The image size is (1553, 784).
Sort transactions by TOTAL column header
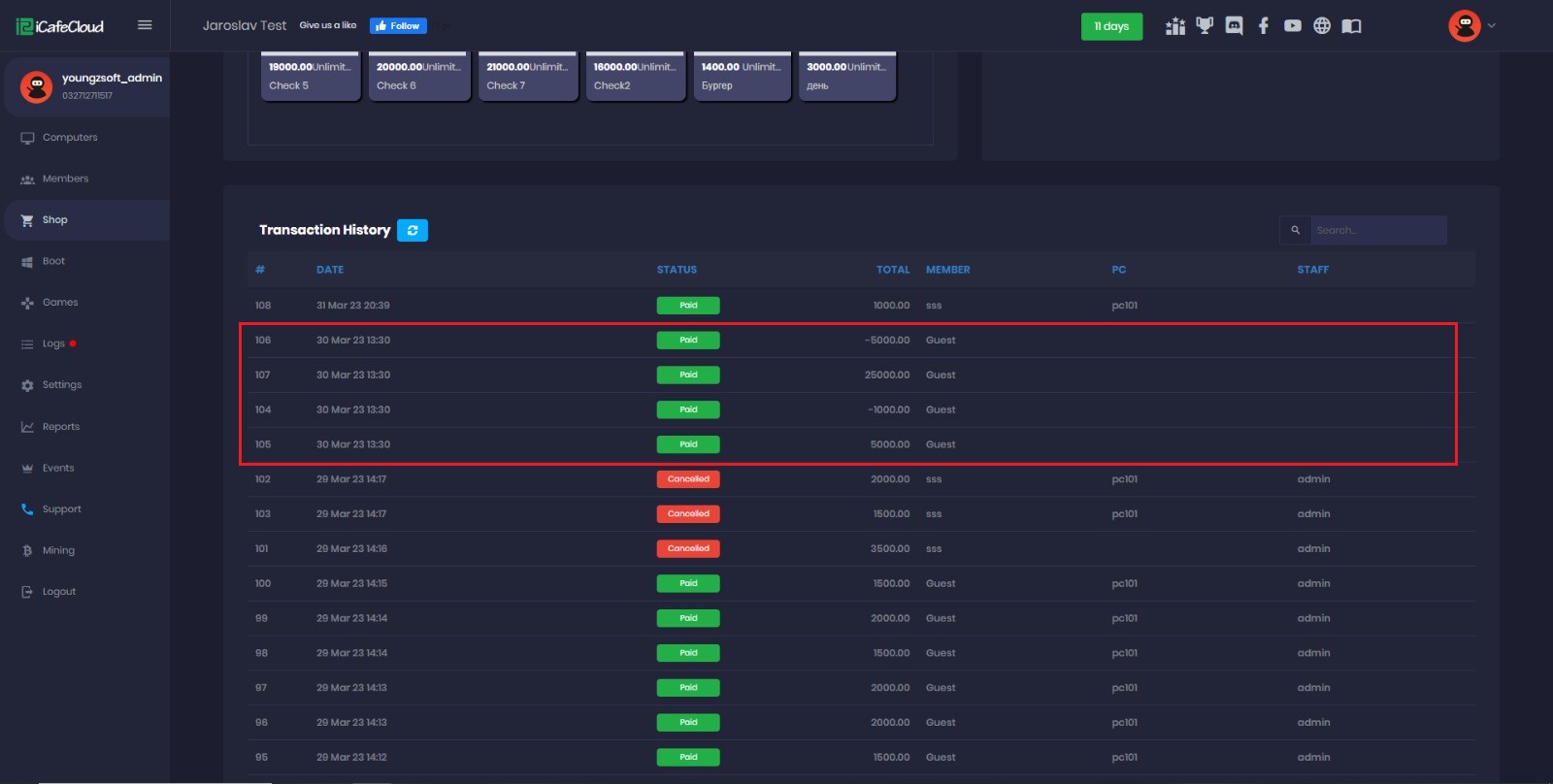pos(893,270)
